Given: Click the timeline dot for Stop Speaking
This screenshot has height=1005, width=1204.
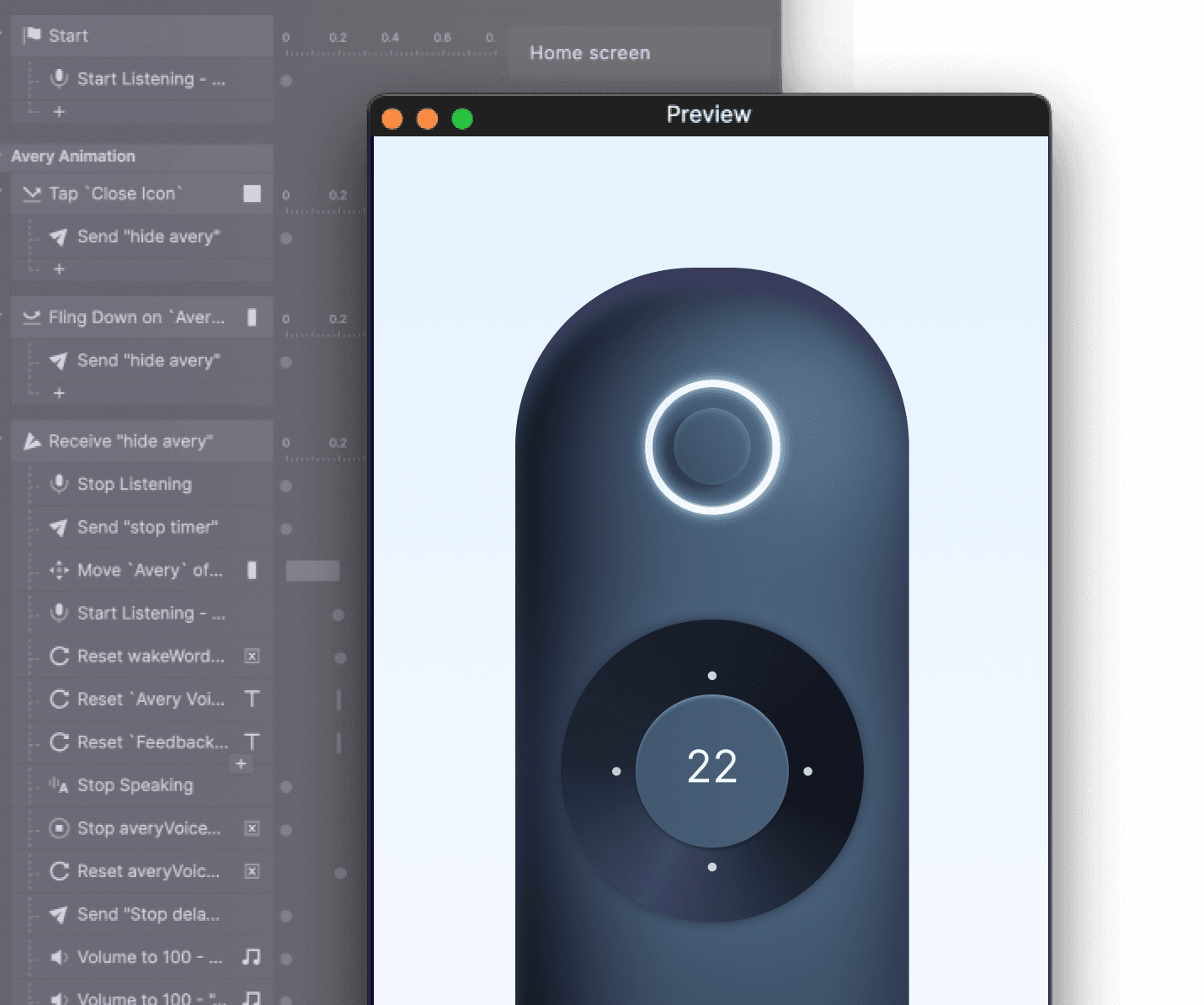Looking at the screenshot, I should pos(286,787).
